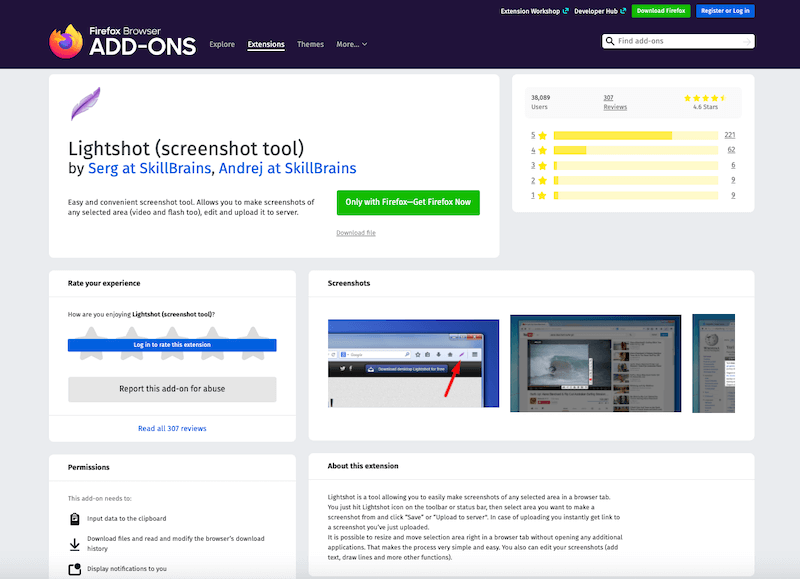Click Register or Log in
800x579 pixels.
coord(725,11)
